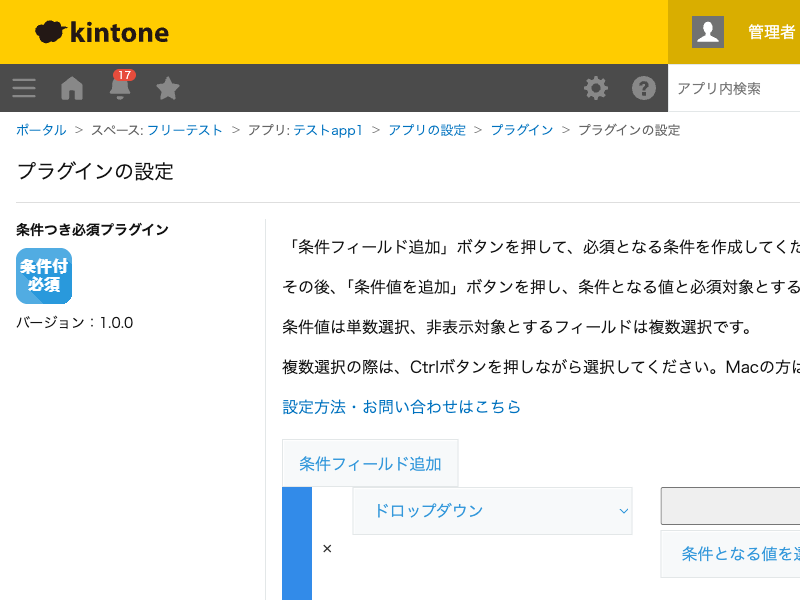Click the 条件付必須 plugin icon
Screen dimensions: 800x600
[x=44, y=276]
